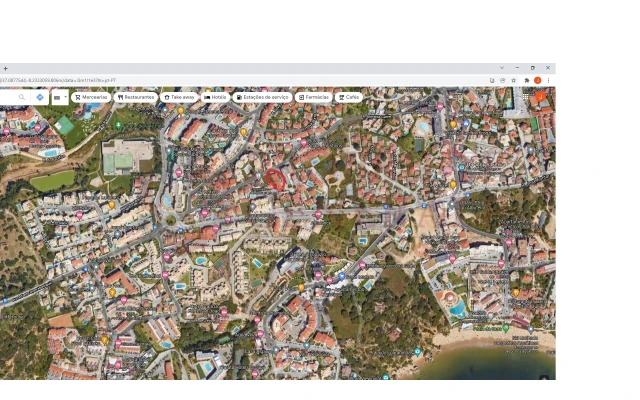
Task: Open the browser extensions puzzle icon
Action: (x=526, y=80)
